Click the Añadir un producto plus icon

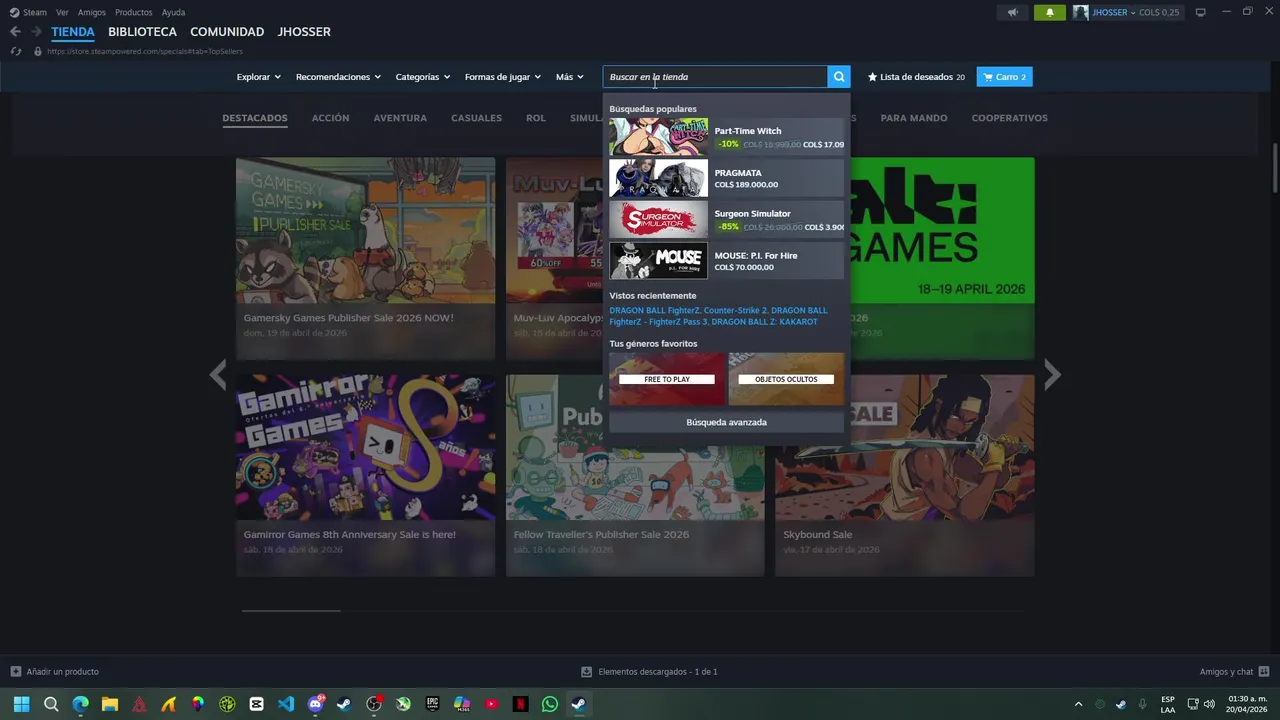pyautogui.click(x=15, y=672)
